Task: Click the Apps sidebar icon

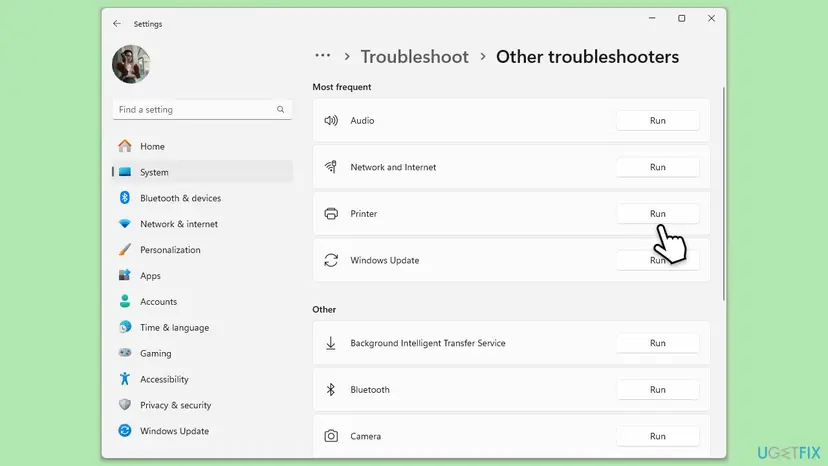Action: [125, 275]
